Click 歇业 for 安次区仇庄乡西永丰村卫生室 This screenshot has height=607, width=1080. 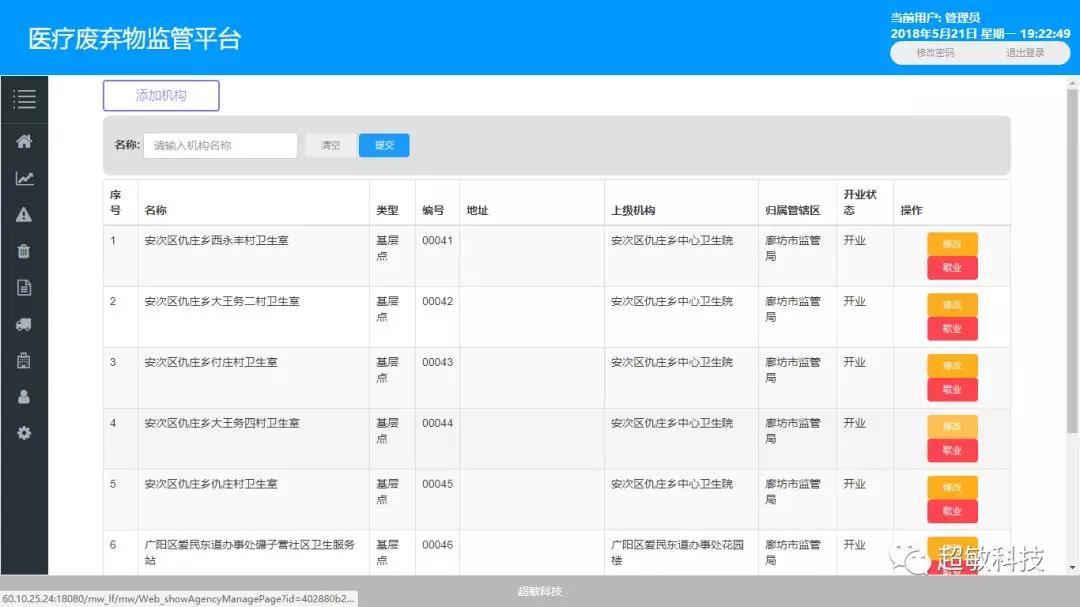click(x=952, y=268)
